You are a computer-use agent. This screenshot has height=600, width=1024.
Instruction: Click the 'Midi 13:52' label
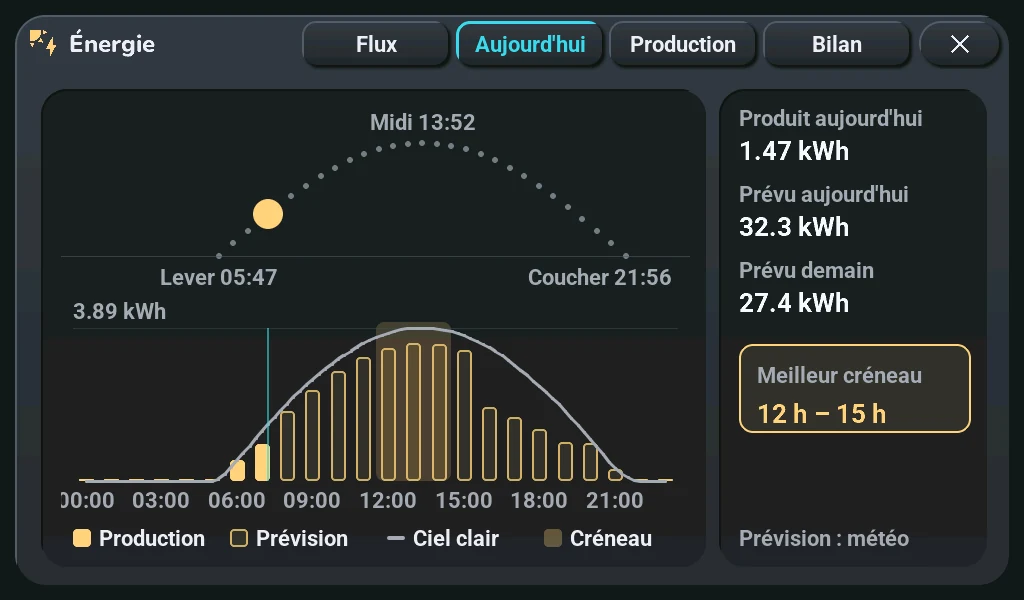pos(423,122)
